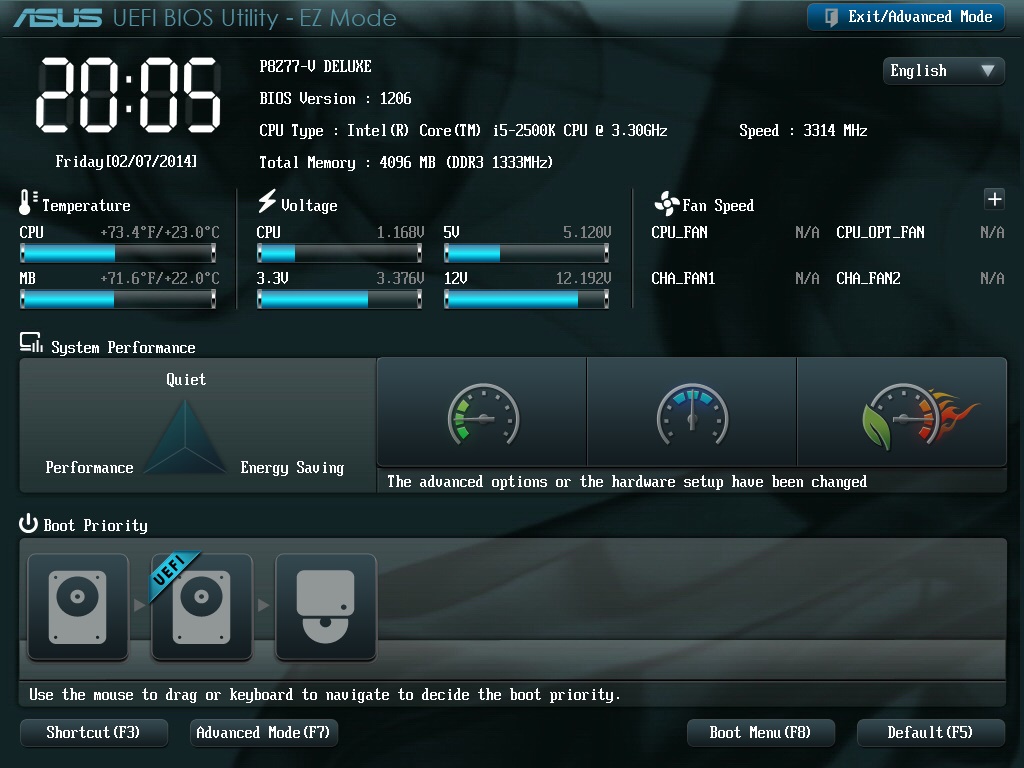Click BIOS Version : 1206 text
The image size is (1024, 768).
(335, 99)
